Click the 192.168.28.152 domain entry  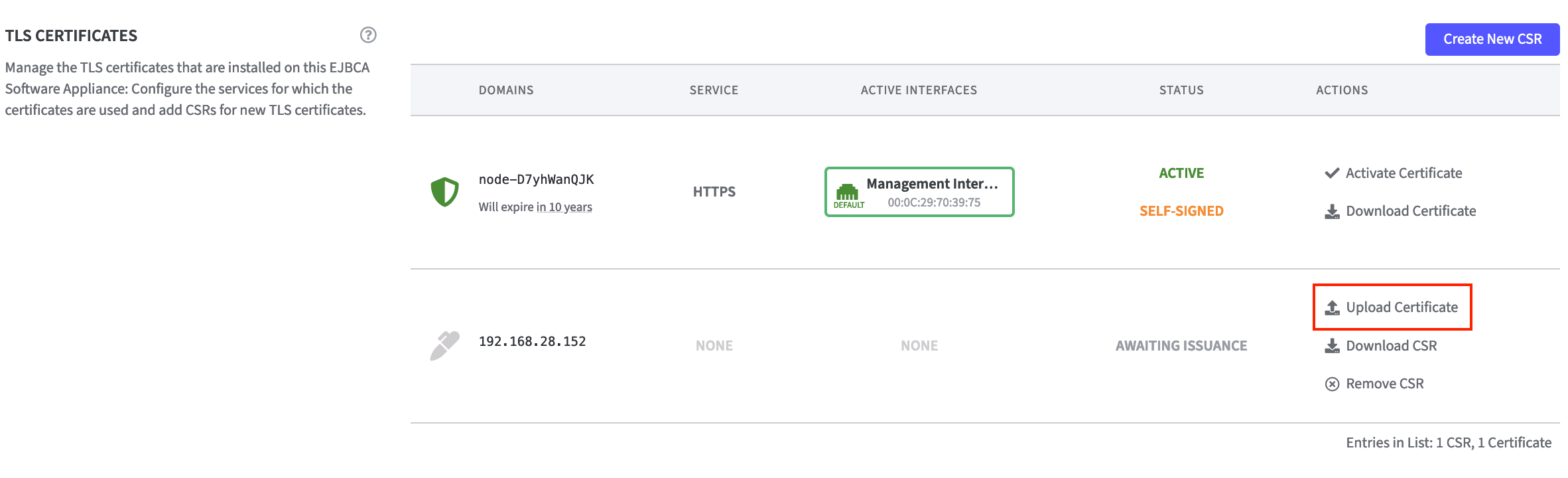coord(532,342)
